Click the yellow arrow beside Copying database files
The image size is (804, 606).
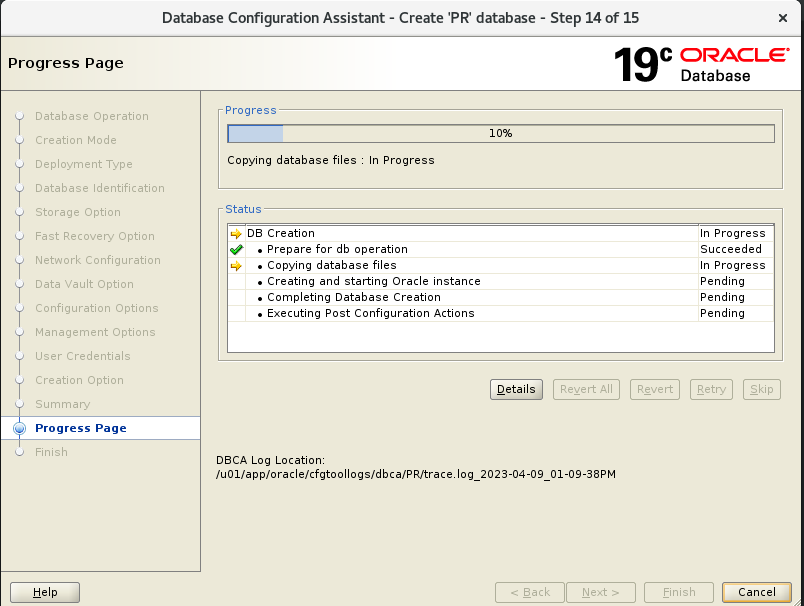pyautogui.click(x=236, y=266)
